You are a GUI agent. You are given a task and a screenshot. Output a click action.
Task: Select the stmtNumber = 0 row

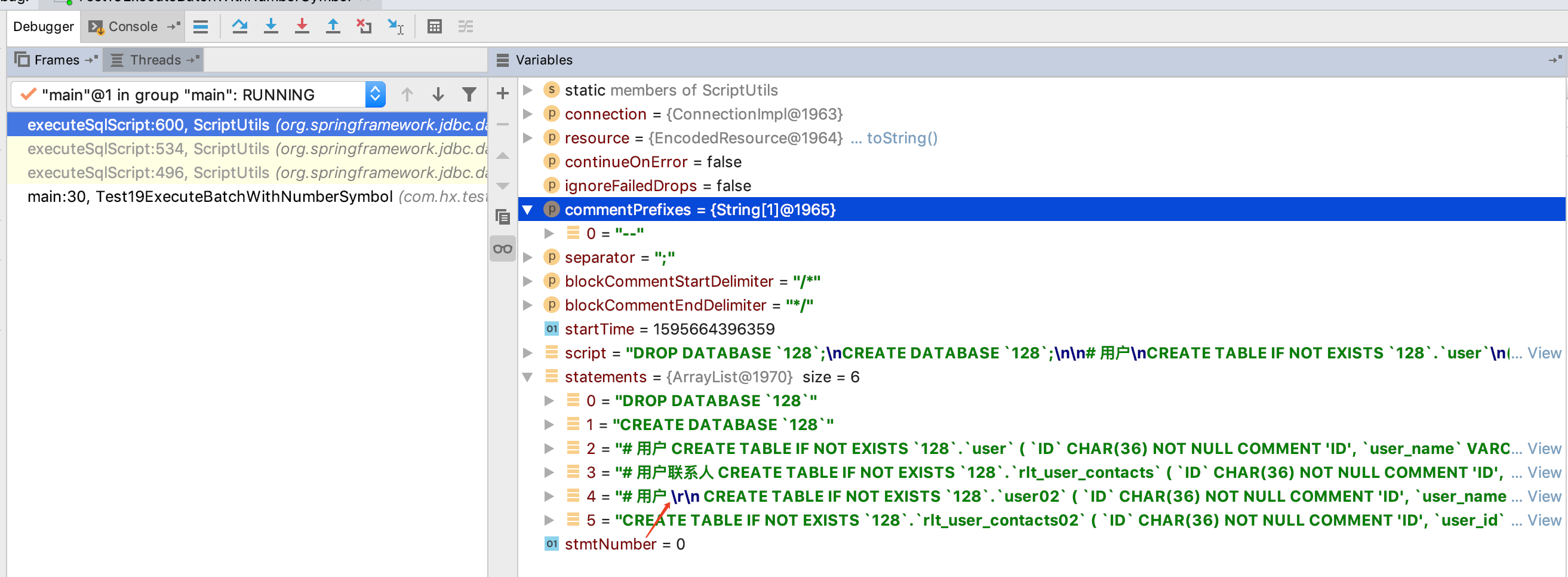(x=1041, y=544)
